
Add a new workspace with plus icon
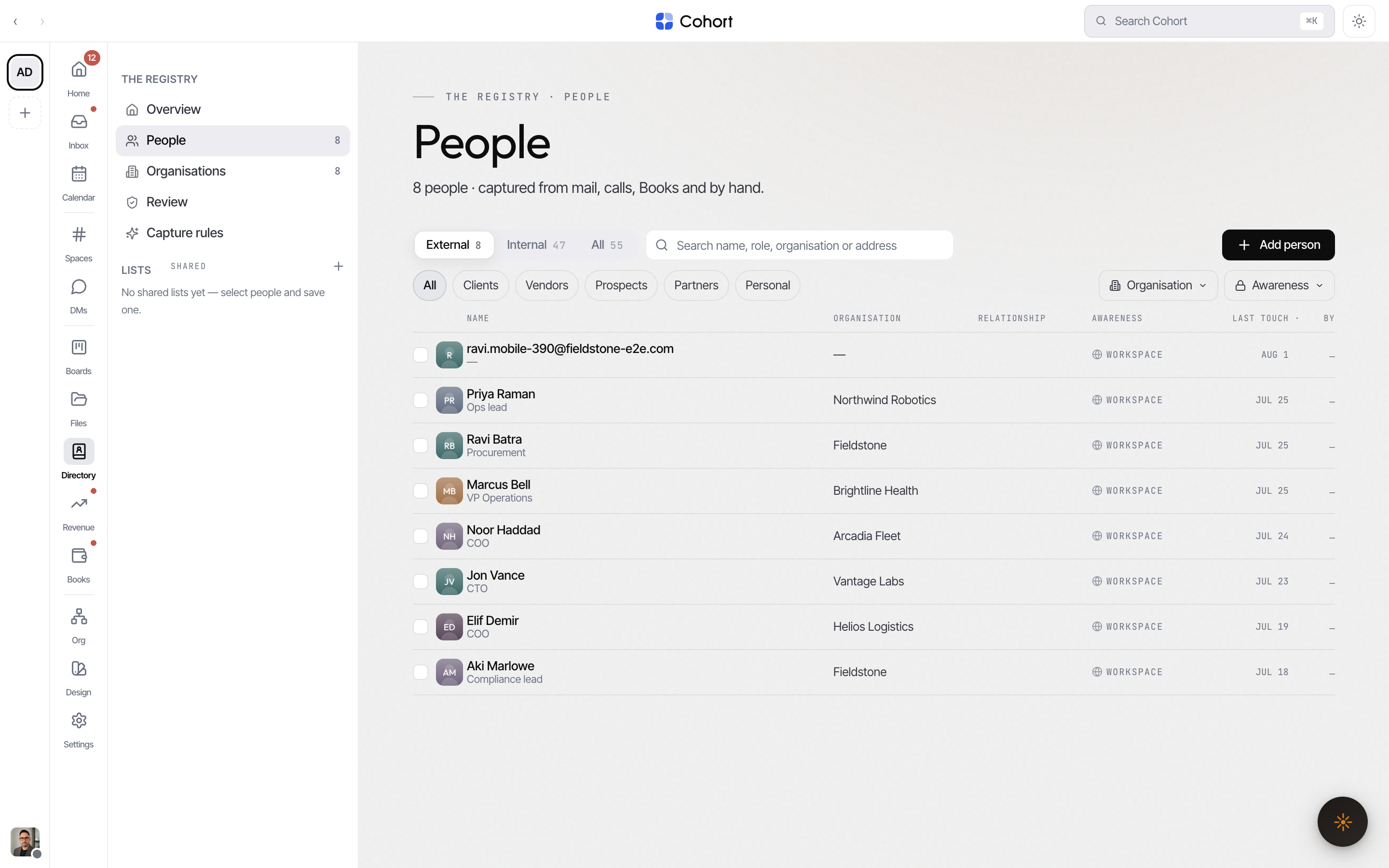[x=25, y=112]
